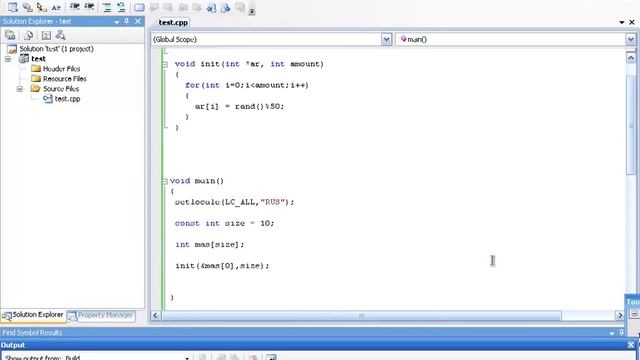
Task: Click Properties icon in Solution Explorer toolbar
Action: pos(10,35)
